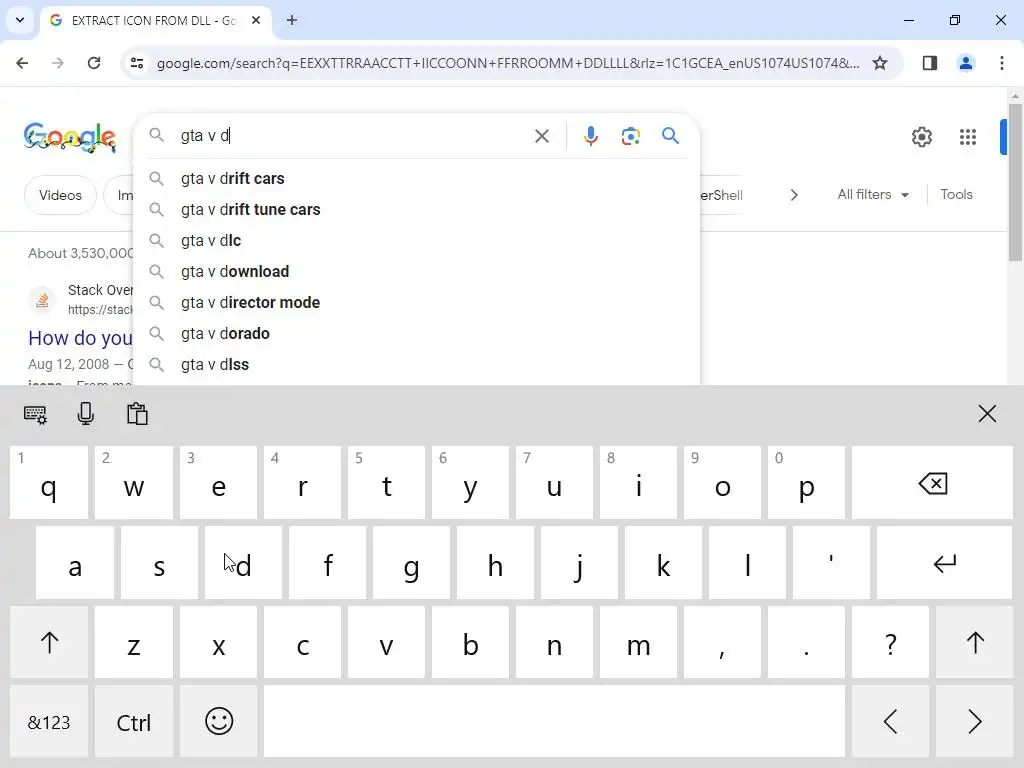Tap the period key
Viewport: 1024px width, 768px height.
[806, 642]
